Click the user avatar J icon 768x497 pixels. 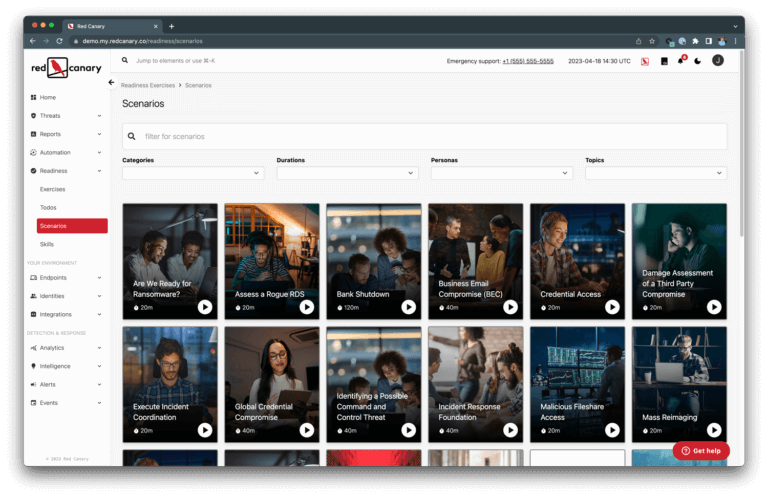pyautogui.click(x=717, y=61)
